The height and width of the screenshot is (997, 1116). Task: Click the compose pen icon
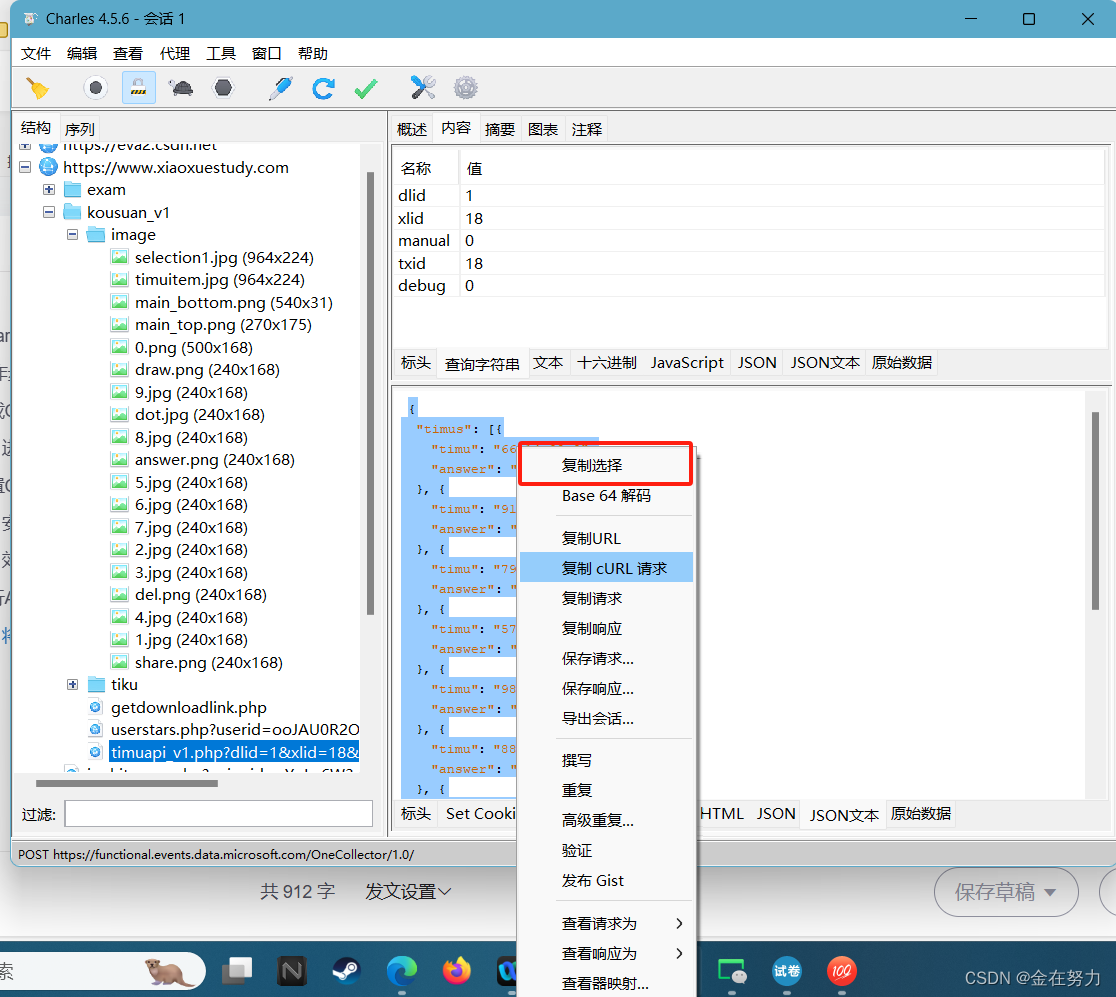280,88
